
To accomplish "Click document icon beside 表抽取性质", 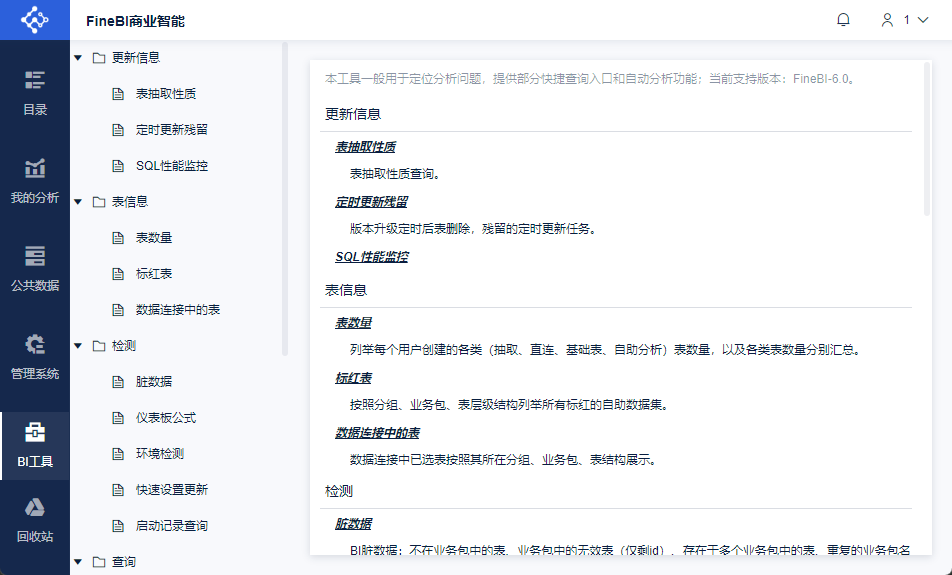I will pos(118,94).
